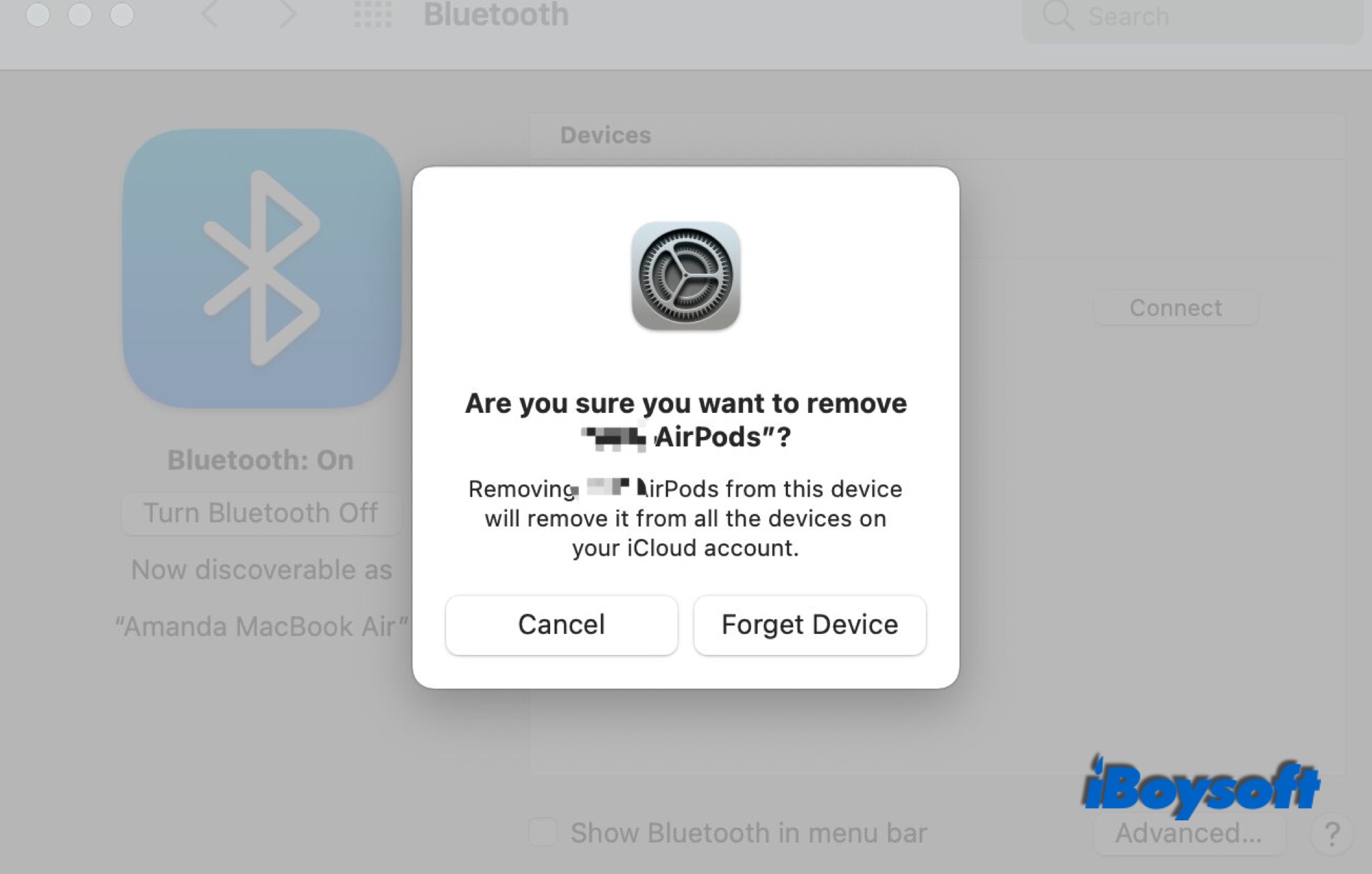Screen dimensions: 1372x874
Task: Click the green zoom window button
Action: (122, 15)
